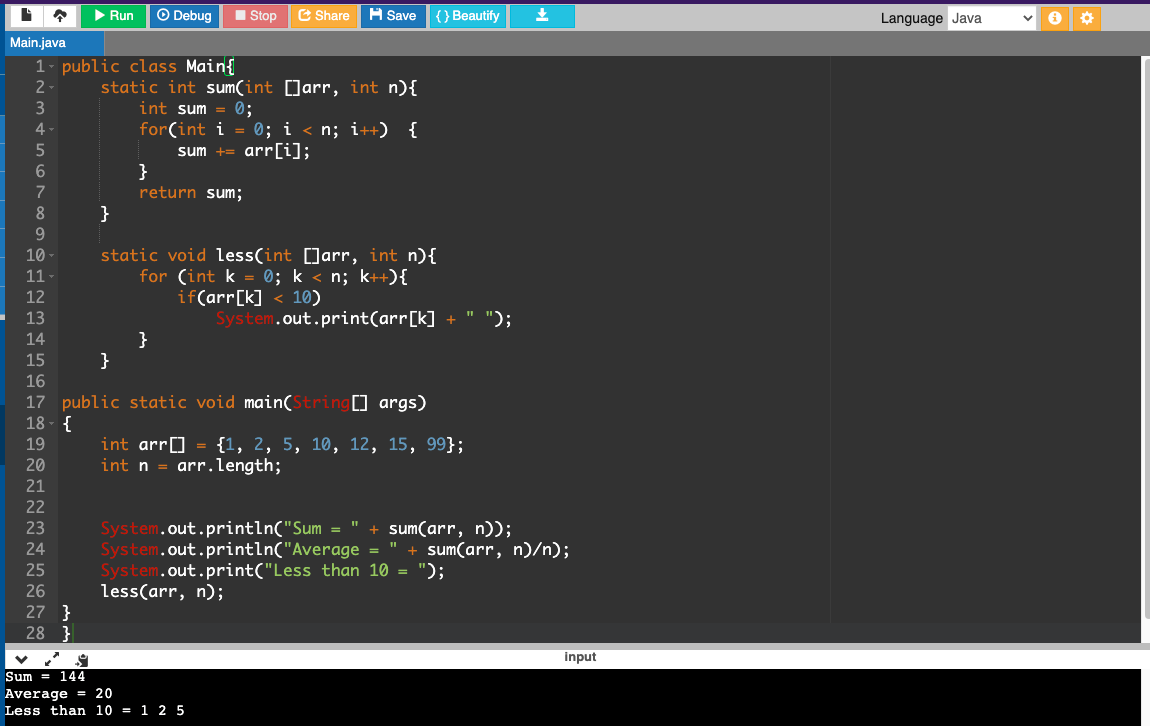Screen dimensions: 1150x726
Task: Beautify the code formatting
Action: 467,16
